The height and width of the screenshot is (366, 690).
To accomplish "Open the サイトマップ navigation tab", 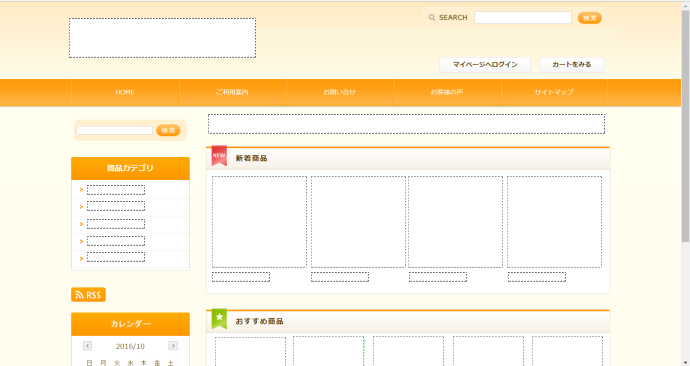I will click(x=554, y=92).
